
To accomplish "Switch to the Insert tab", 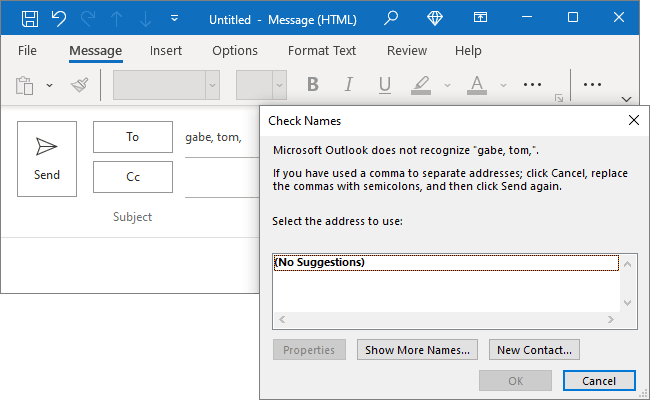I will point(166,51).
